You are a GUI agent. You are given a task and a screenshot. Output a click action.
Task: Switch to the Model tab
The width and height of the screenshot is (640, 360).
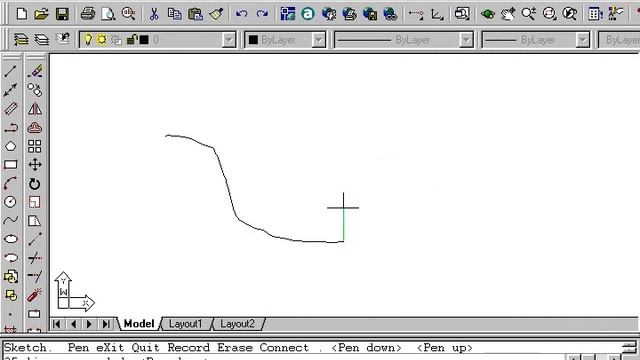(139, 324)
